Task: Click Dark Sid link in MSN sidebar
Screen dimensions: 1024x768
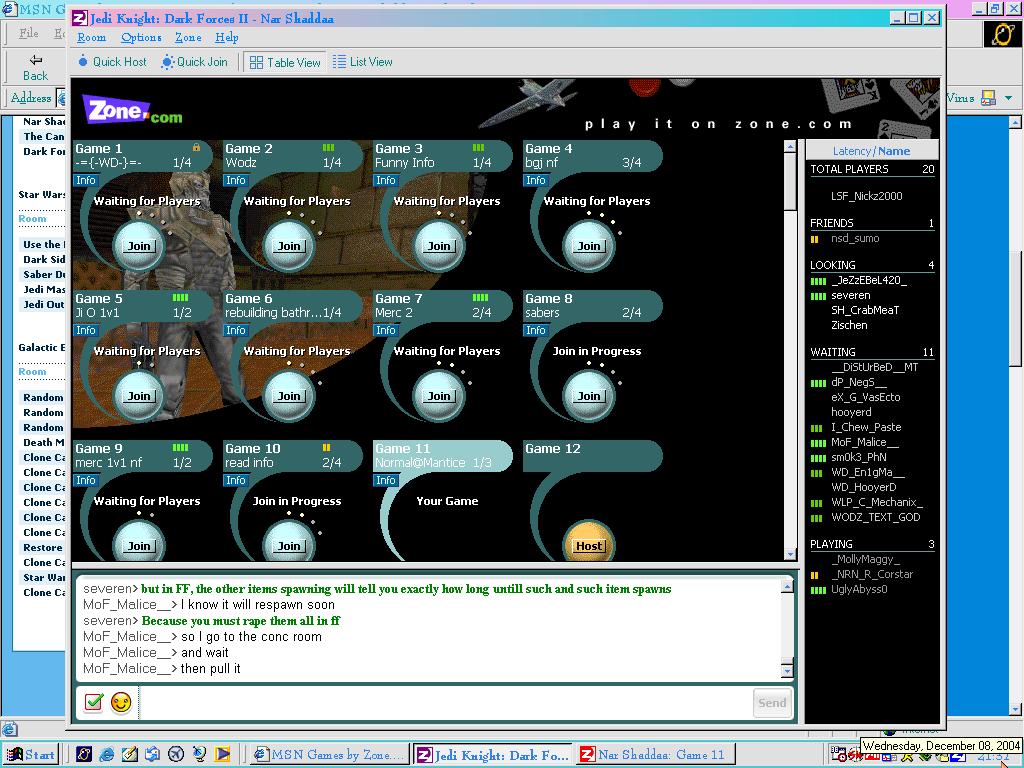Action: click(x=44, y=259)
